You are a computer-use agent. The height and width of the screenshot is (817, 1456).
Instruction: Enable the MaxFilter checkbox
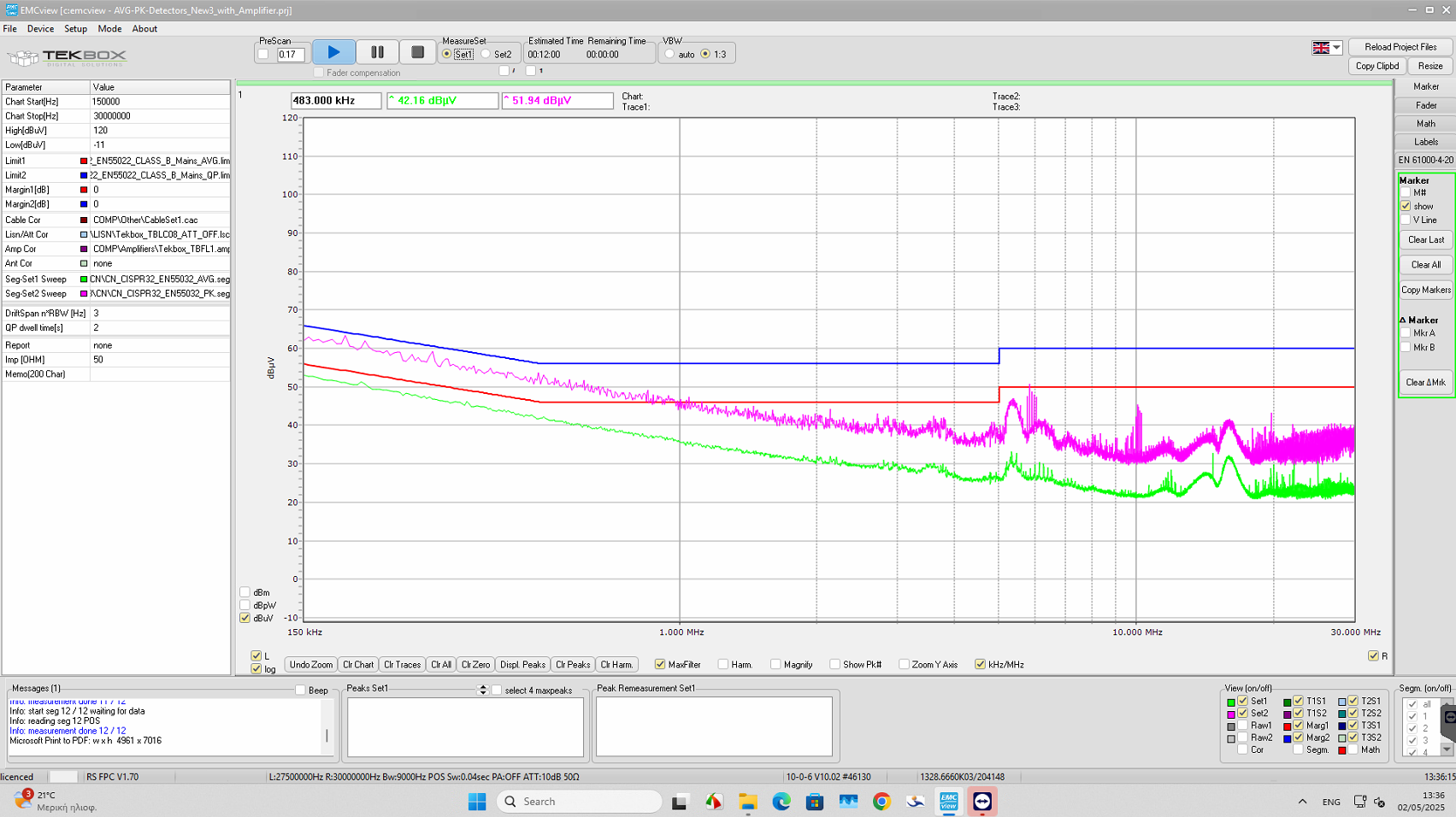tap(660, 664)
